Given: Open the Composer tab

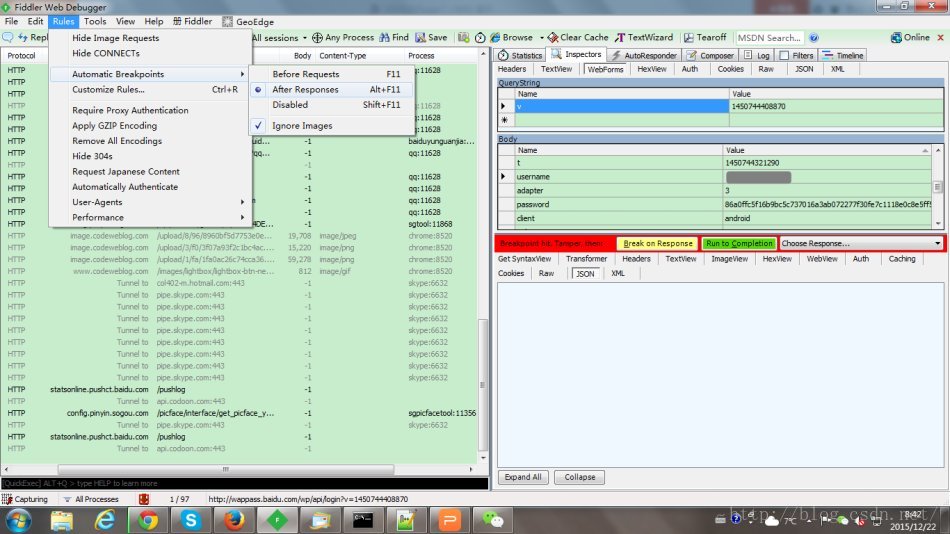Looking at the screenshot, I should (x=710, y=55).
